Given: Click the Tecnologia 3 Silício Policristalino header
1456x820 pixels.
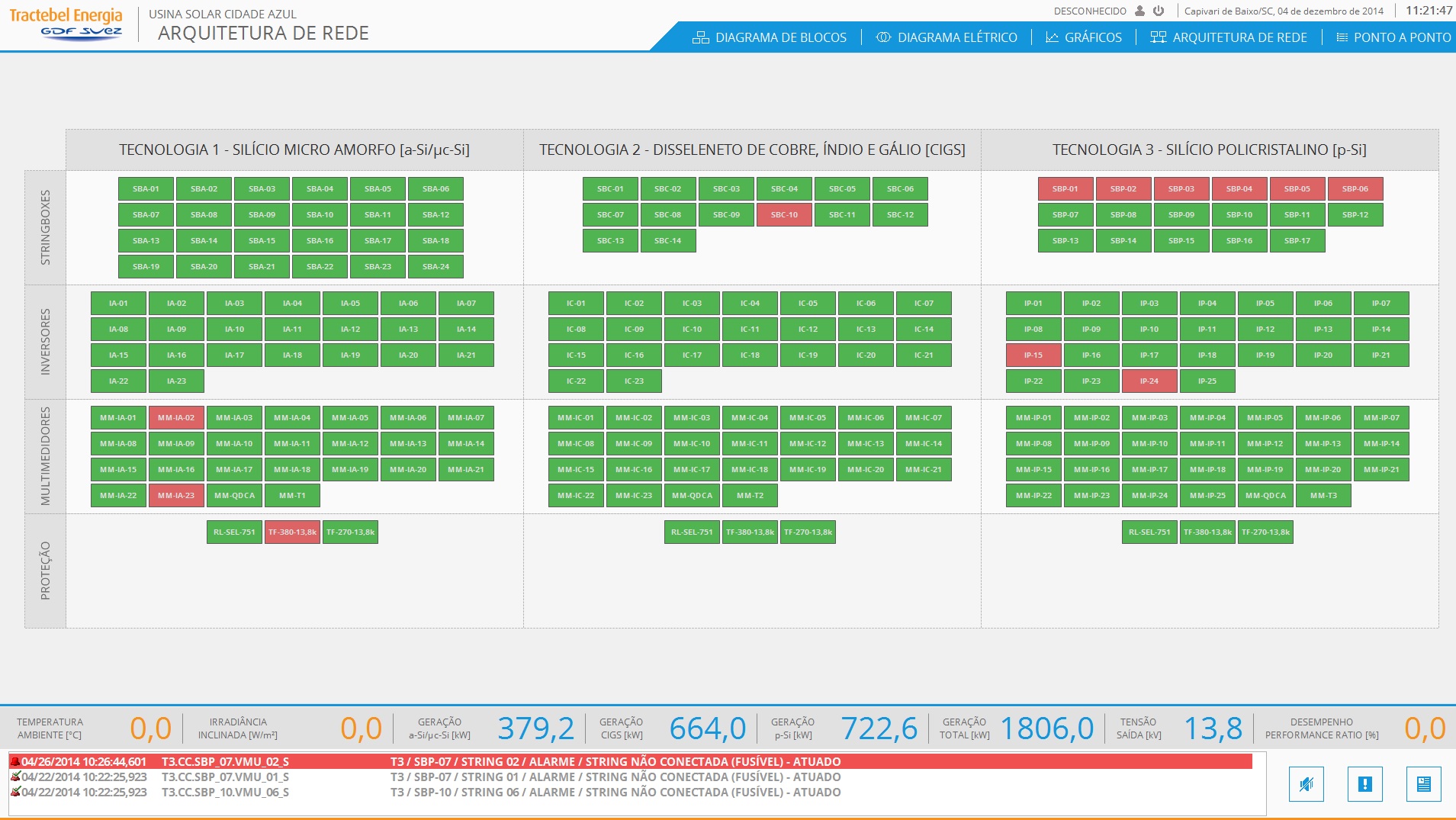Looking at the screenshot, I should [1210, 150].
